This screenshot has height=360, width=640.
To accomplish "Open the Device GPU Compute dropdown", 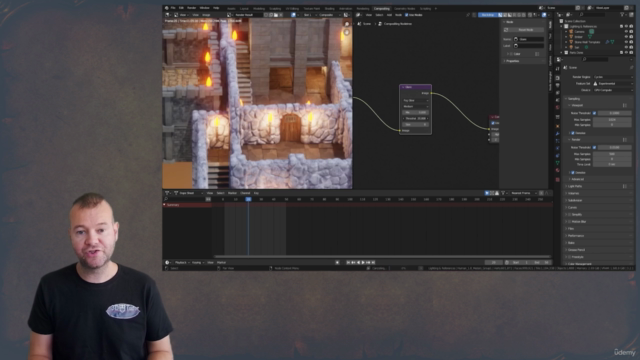I will 613,90.
